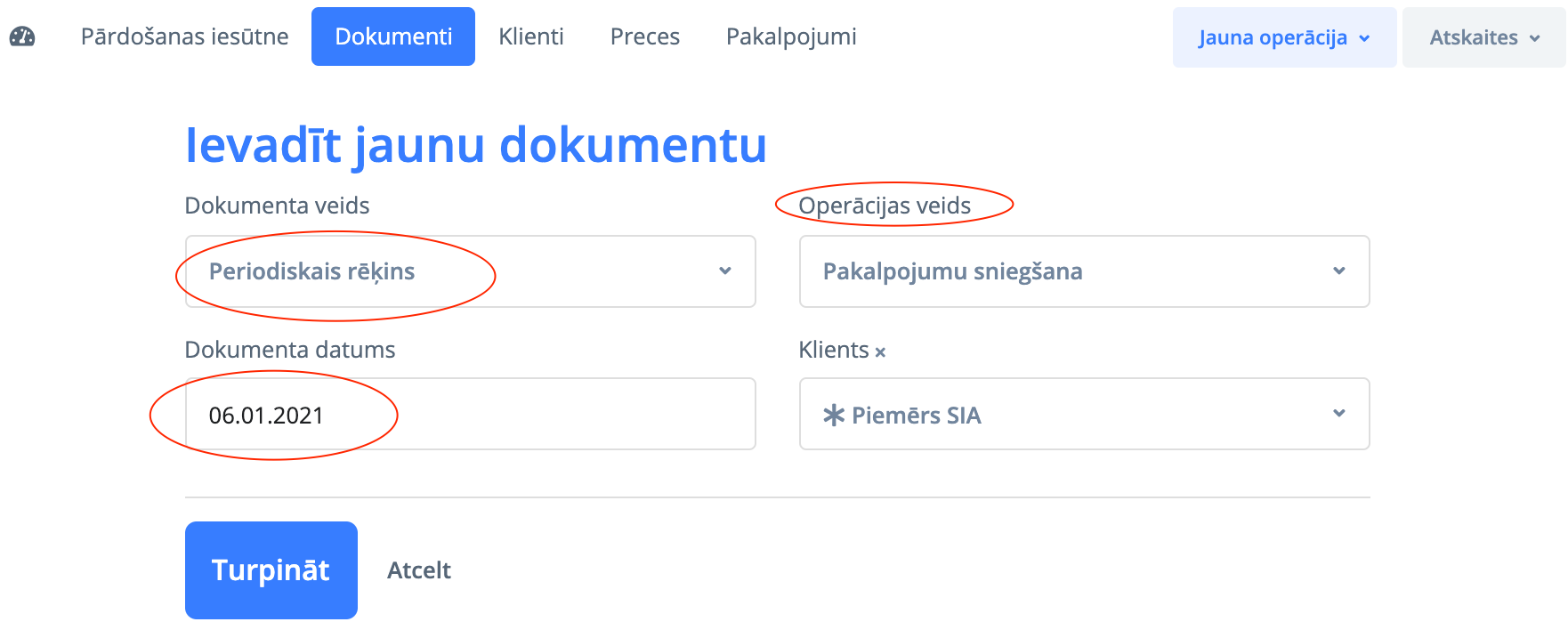Navigate to Preces
Image resolution: width=1568 pixels, height=630 pixels.
[x=644, y=36]
